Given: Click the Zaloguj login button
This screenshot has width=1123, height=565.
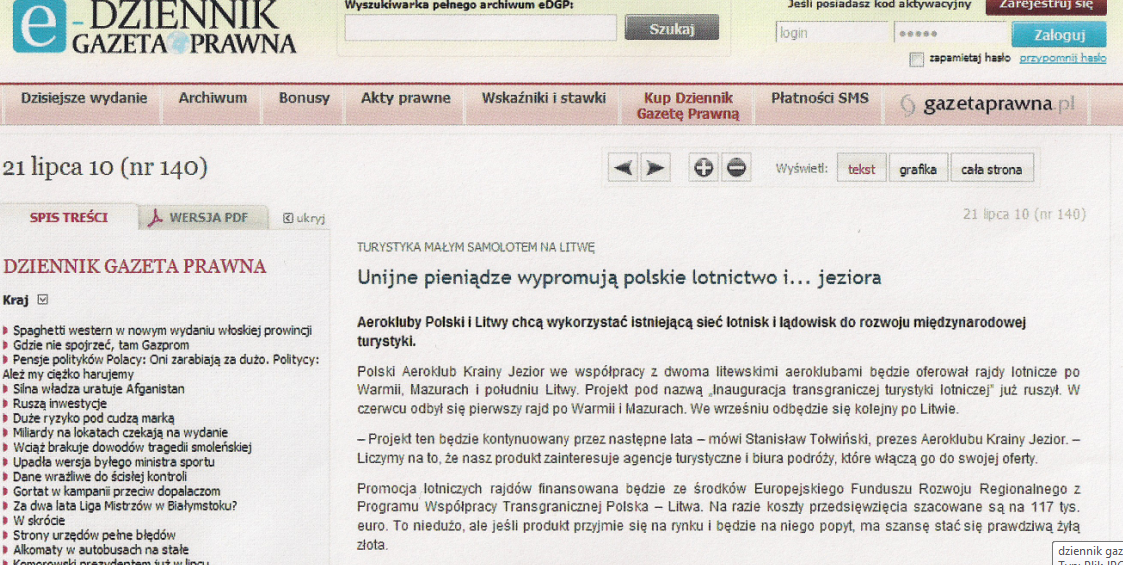Looking at the screenshot, I should coord(1058,35).
